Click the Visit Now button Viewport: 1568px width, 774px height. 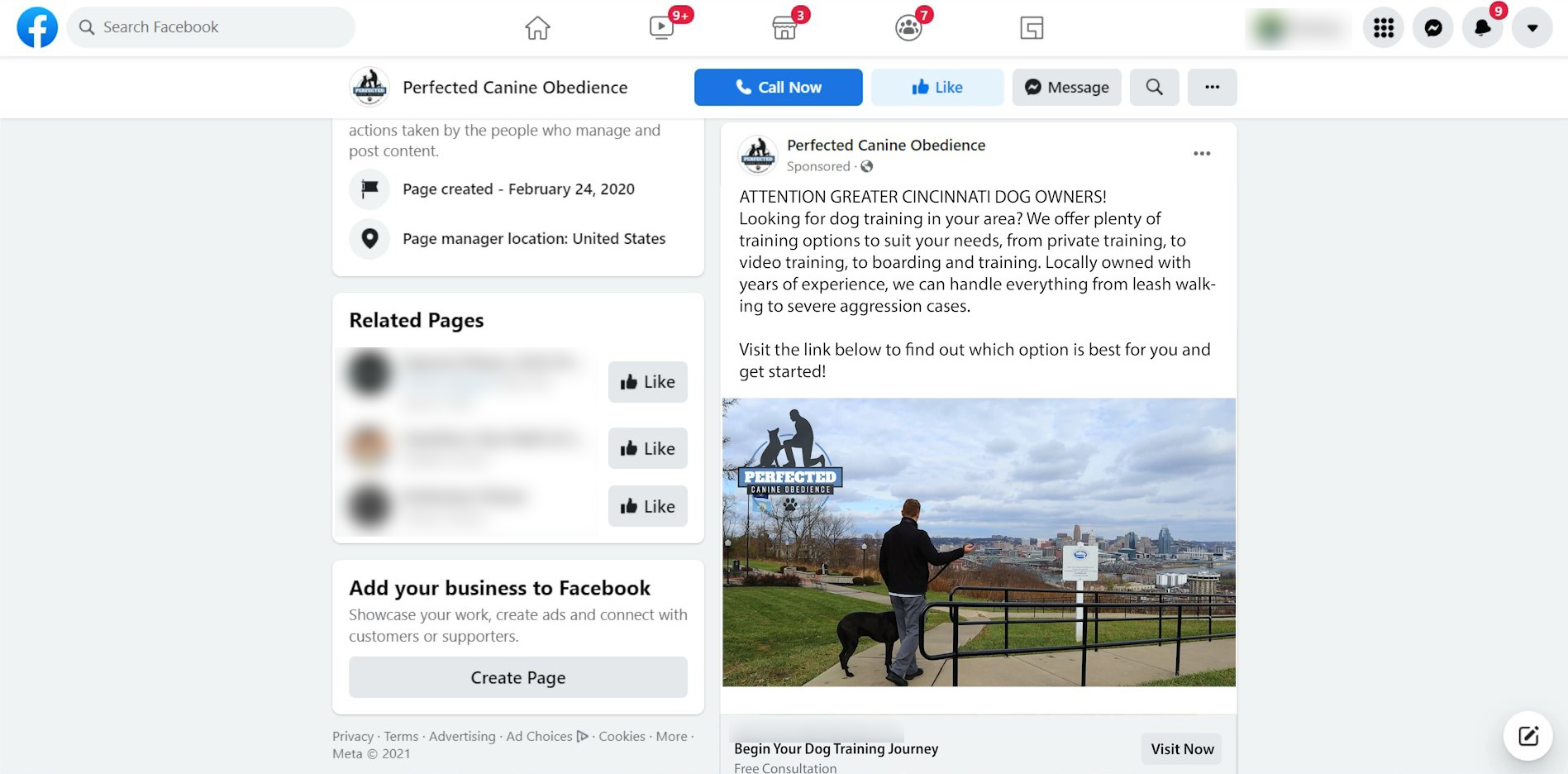tap(1182, 748)
